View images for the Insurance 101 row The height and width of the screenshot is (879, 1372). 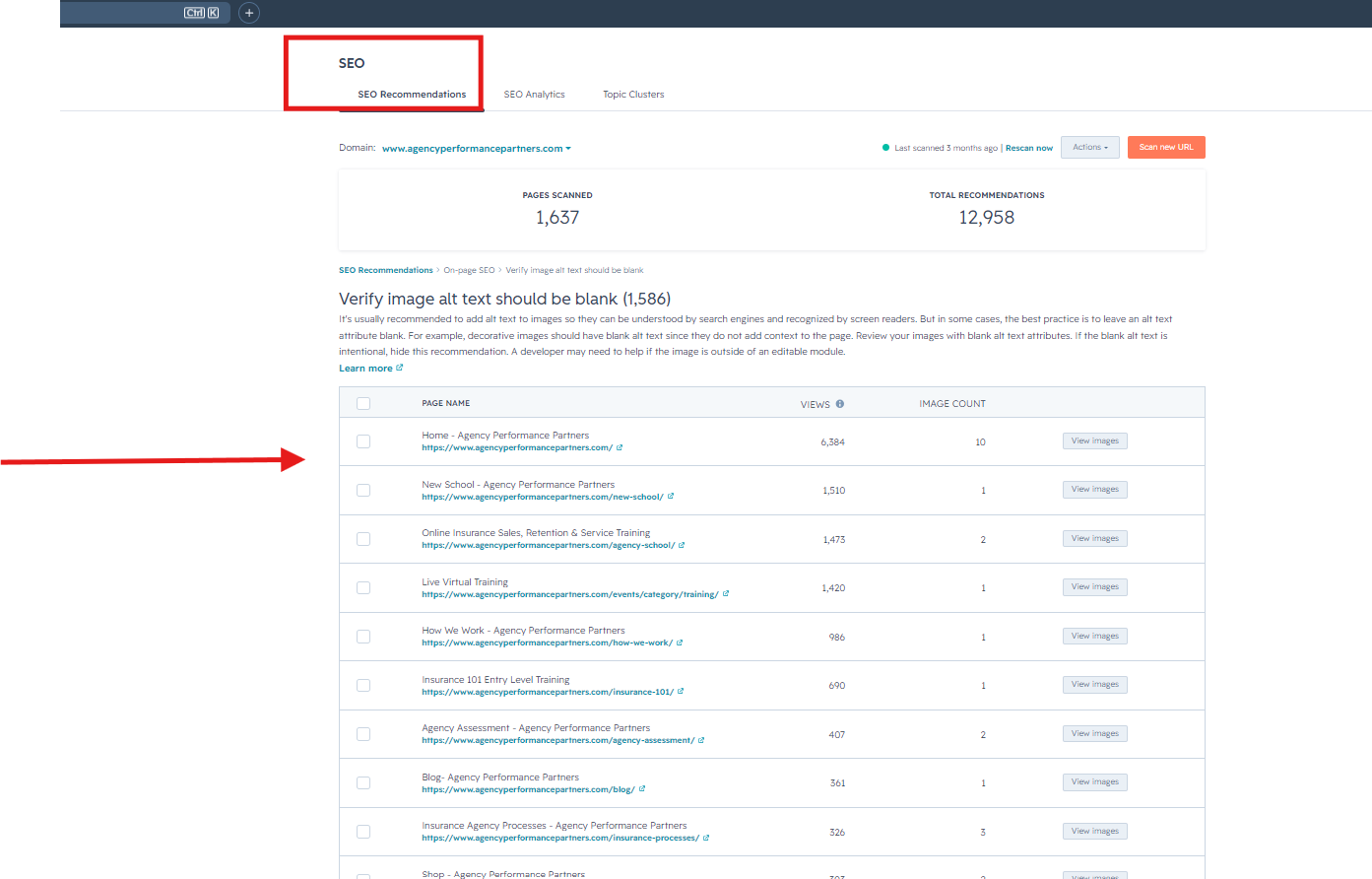1095,684
